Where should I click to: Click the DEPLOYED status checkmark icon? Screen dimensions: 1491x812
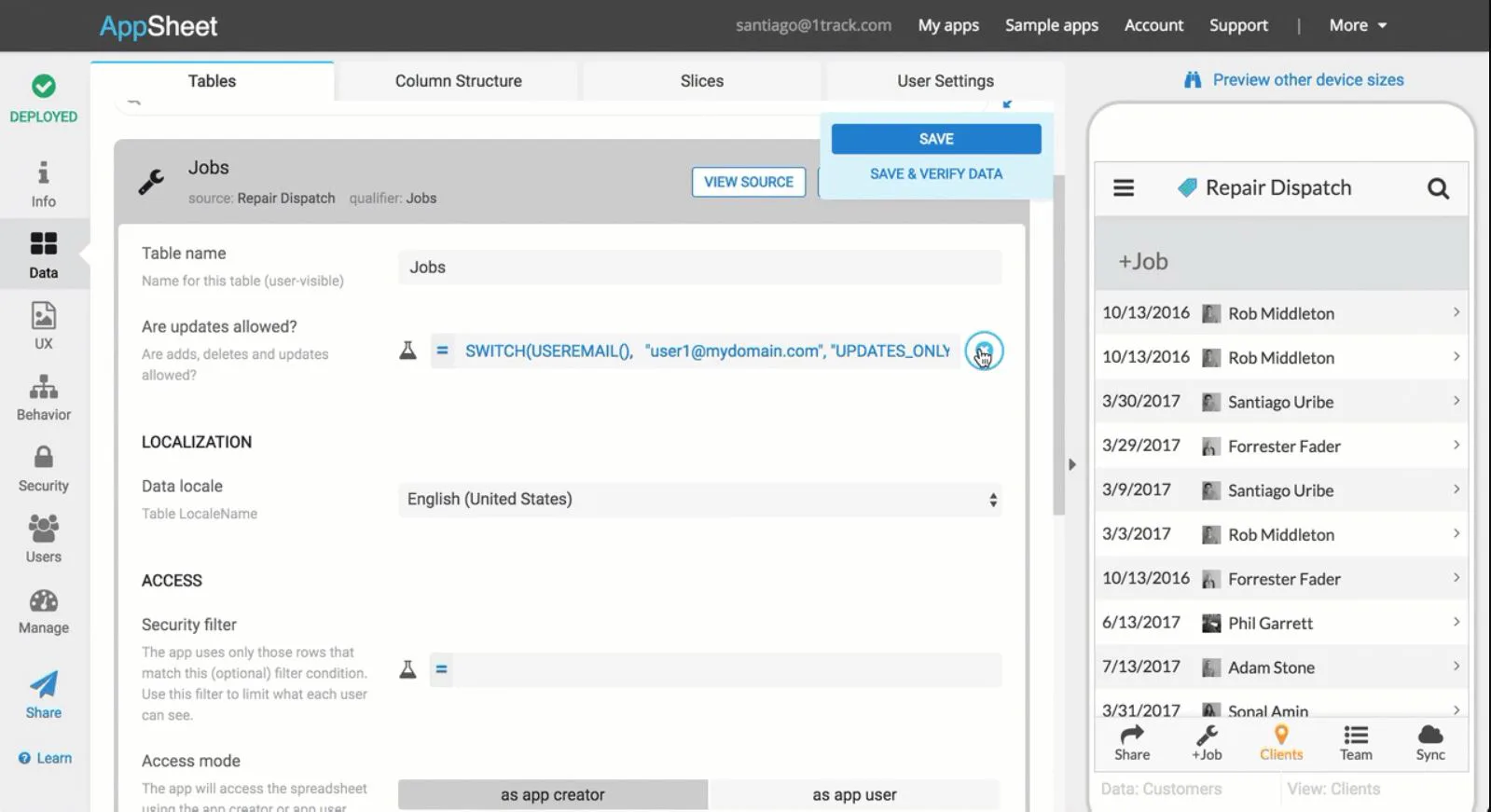(43, 86)
